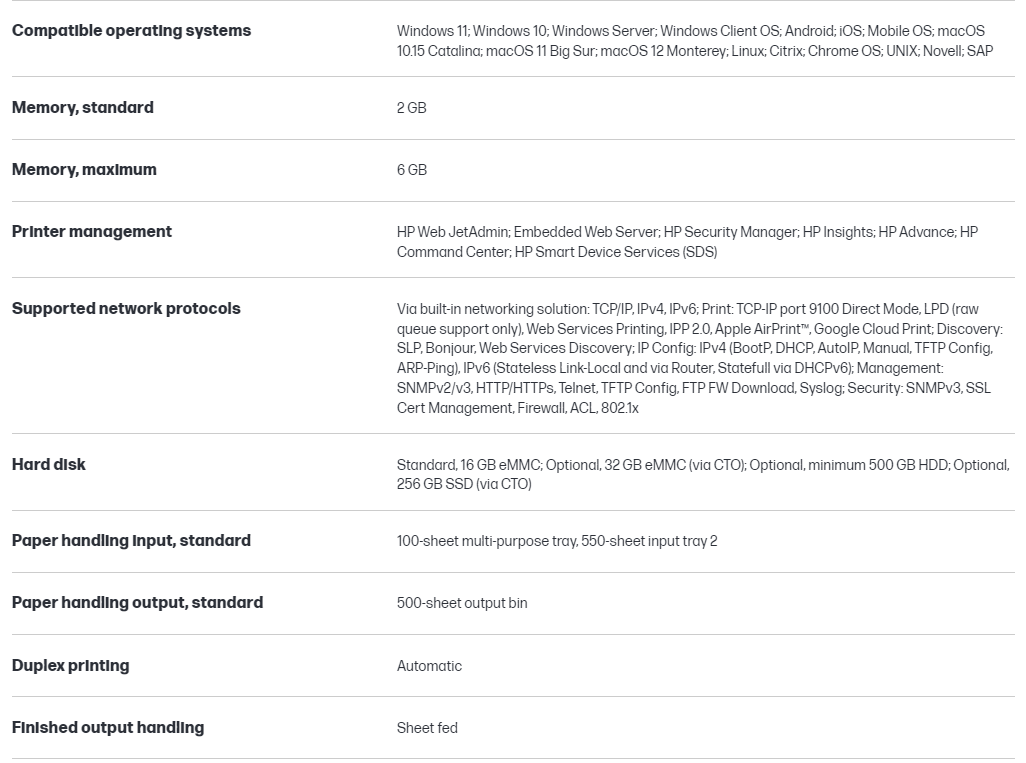This screenshot has width=1026, height=763.
Task: Select the "Finished output handling" label
Action: point(108,728)
